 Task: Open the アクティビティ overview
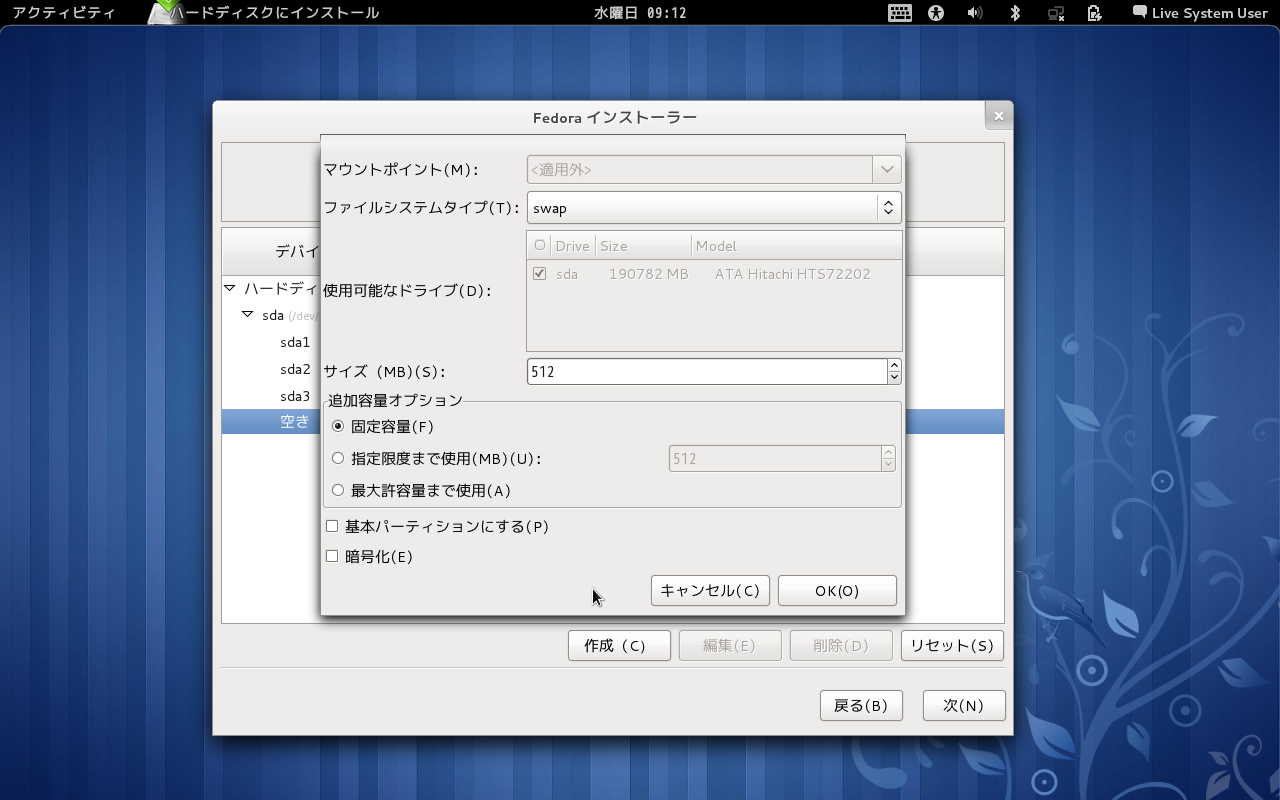coord(64,13)
